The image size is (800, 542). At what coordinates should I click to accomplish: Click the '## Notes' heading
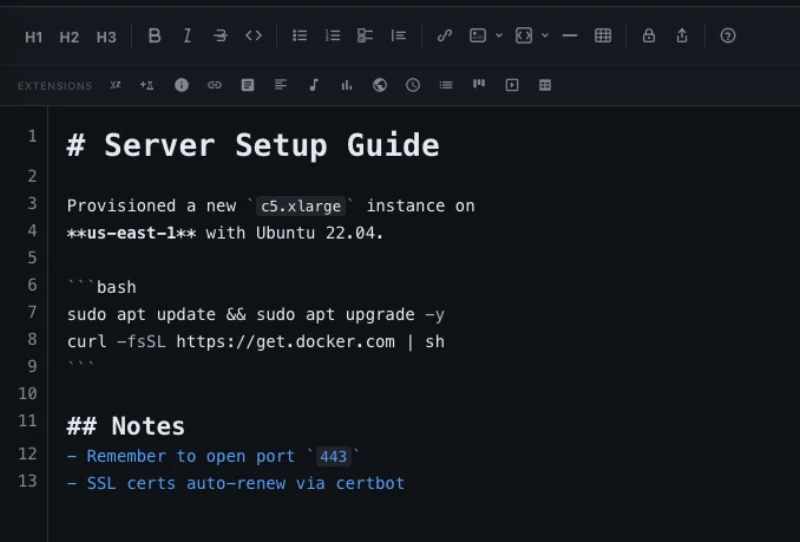(x=126, y=426)
